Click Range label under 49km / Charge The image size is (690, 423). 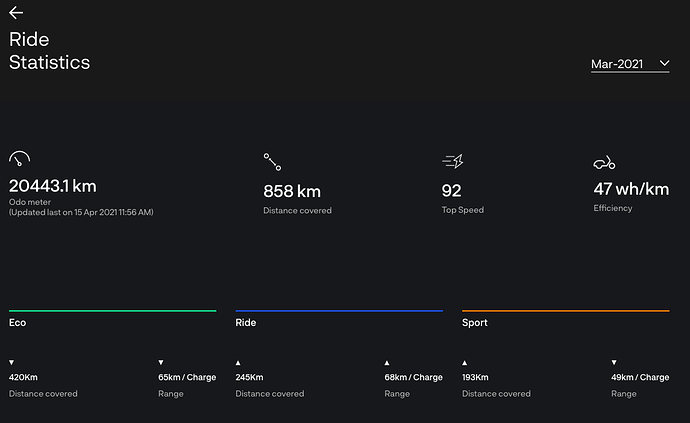tap(624, 394)
